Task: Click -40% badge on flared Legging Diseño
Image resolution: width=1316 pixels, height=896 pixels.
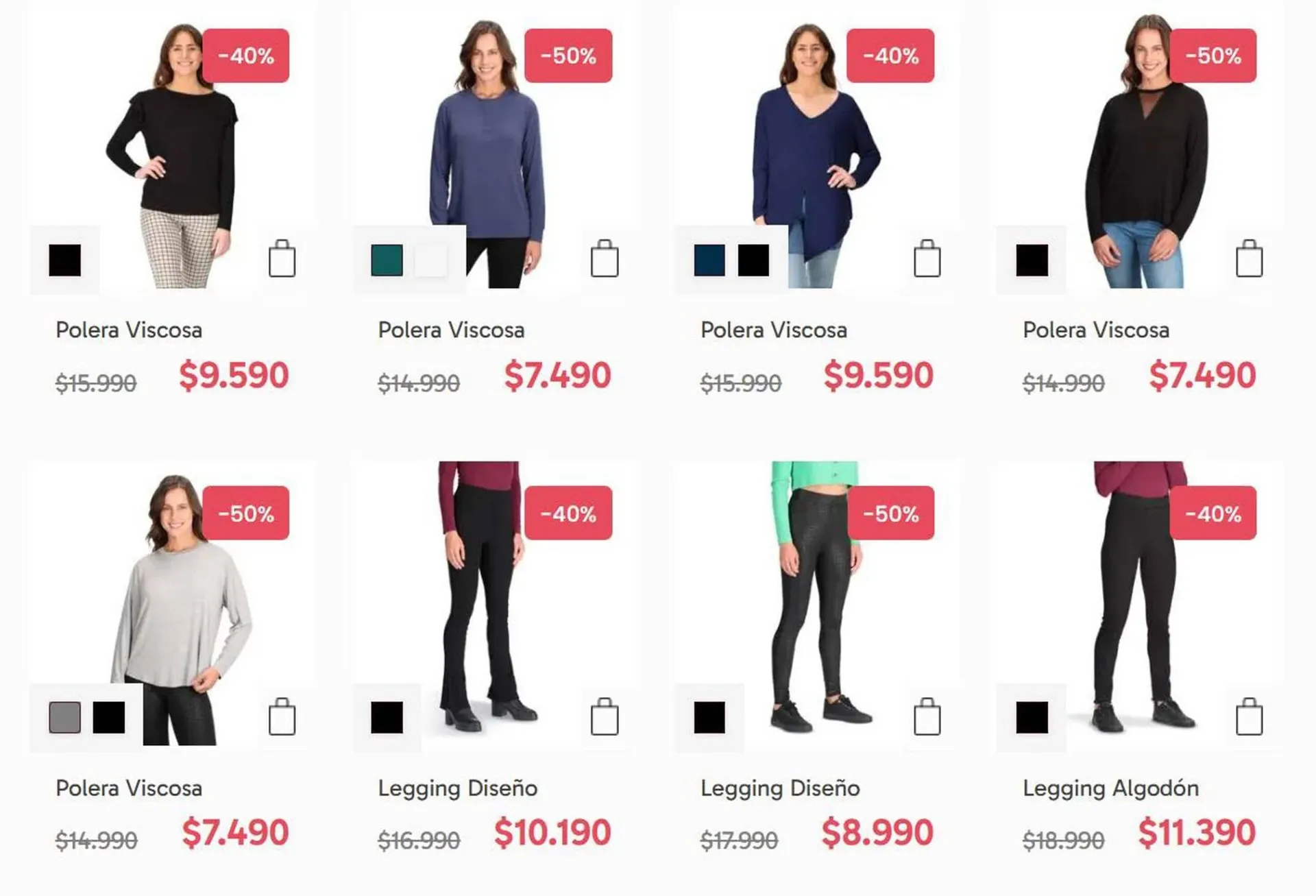Action: pos(568,513)
